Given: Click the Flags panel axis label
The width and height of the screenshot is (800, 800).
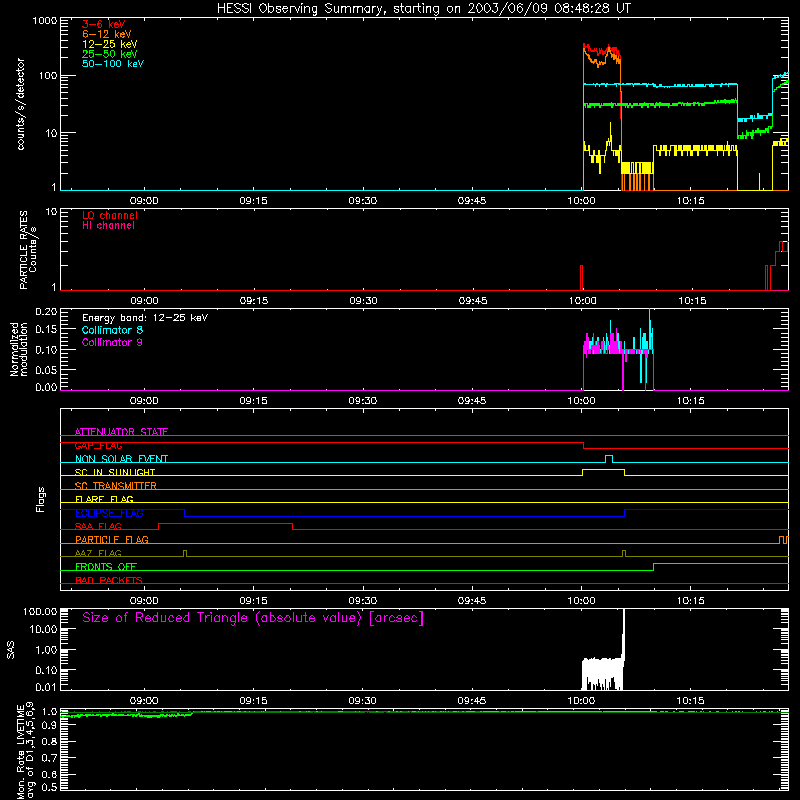Looking at the screenshot, I should click(40, 499).
